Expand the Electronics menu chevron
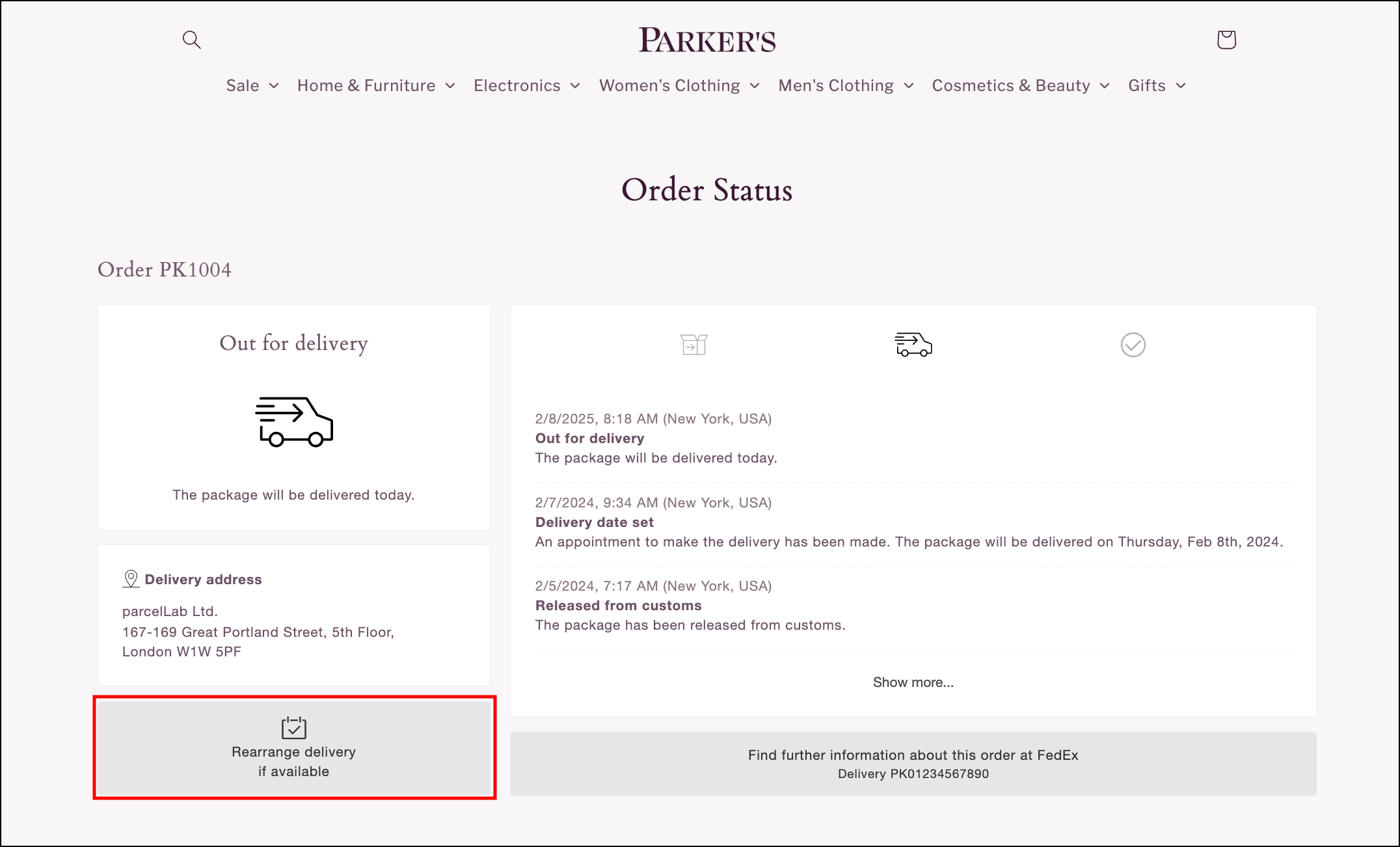Image resolution: width=1400 pixels, height=847 pixels. pyautogui.click(x=575, y=85)
